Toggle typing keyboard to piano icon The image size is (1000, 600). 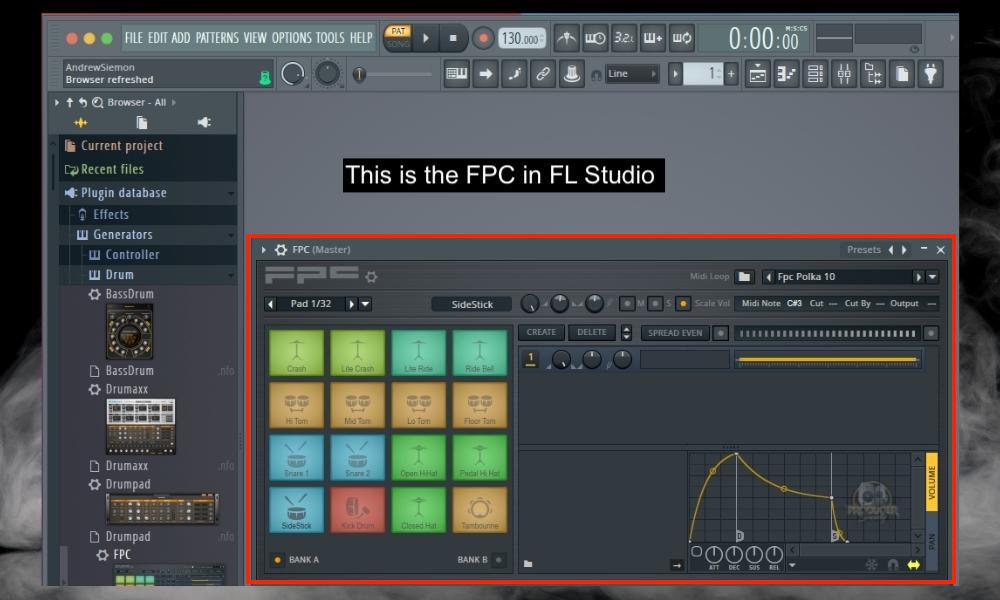click(x=457, y=74)
